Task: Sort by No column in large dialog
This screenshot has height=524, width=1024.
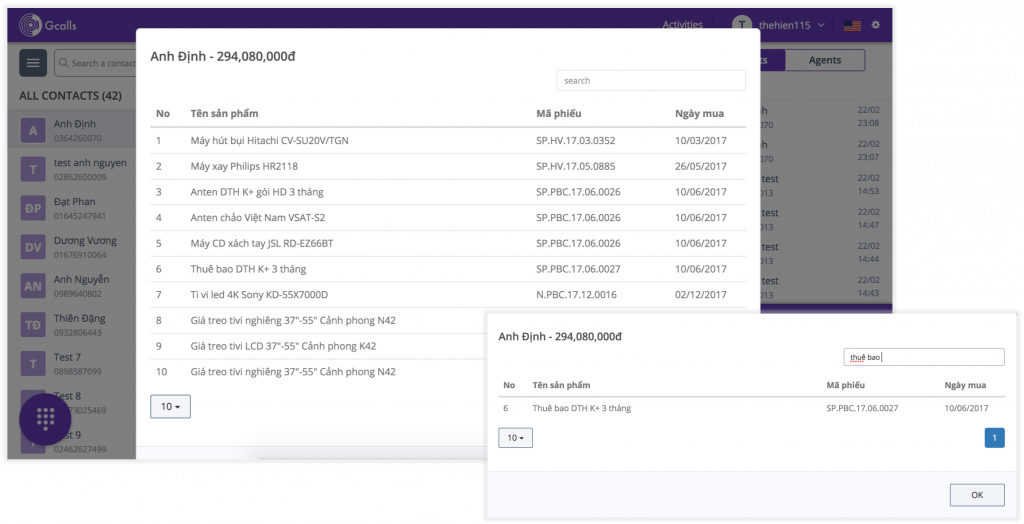Action: 163,113
